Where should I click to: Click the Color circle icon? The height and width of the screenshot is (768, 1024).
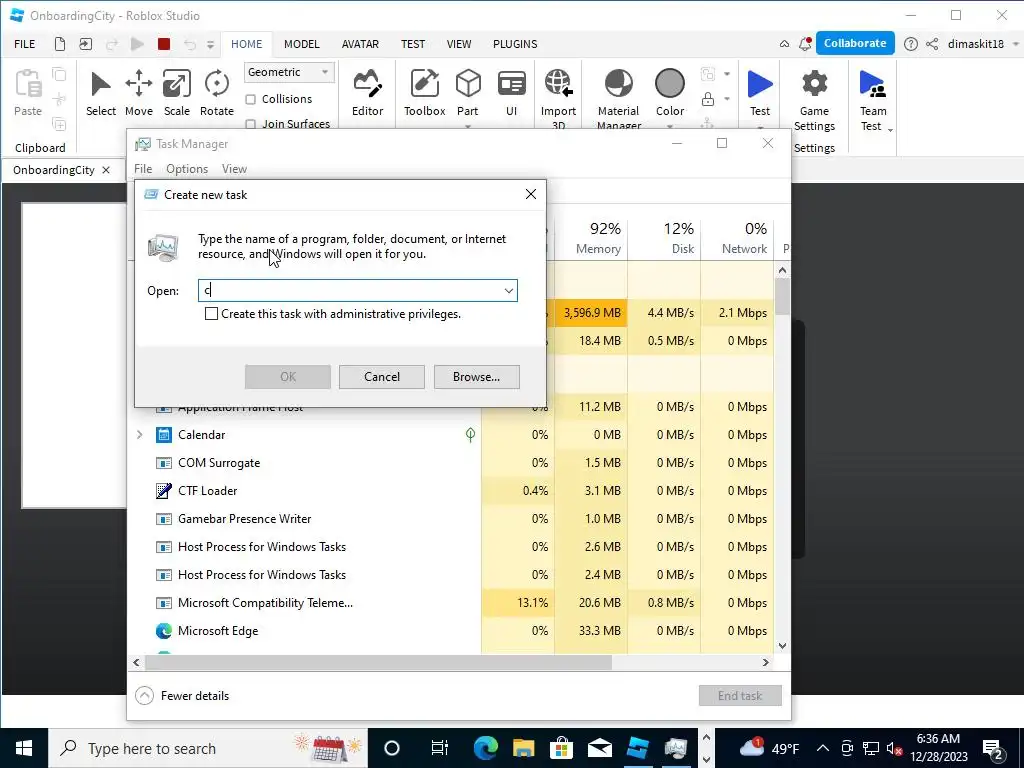pos(669,84)
